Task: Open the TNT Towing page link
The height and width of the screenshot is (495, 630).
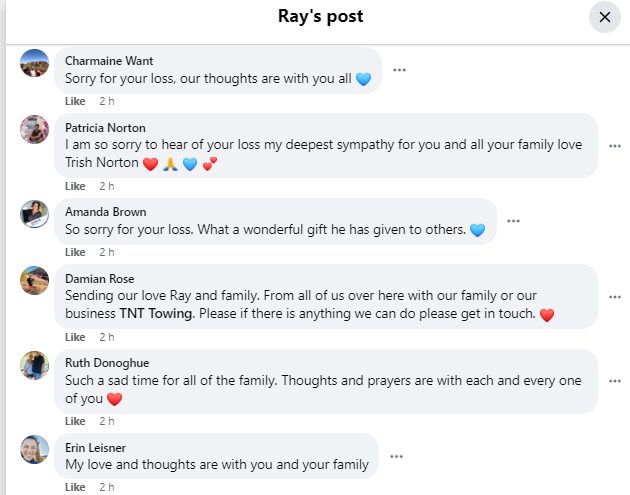Action: (x=157, y=314)
